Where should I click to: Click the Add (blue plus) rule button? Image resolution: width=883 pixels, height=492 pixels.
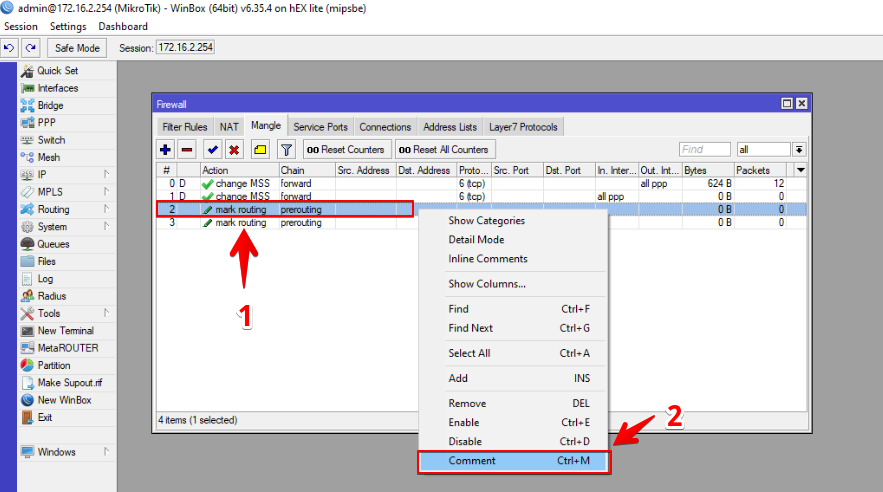[166, 150]
